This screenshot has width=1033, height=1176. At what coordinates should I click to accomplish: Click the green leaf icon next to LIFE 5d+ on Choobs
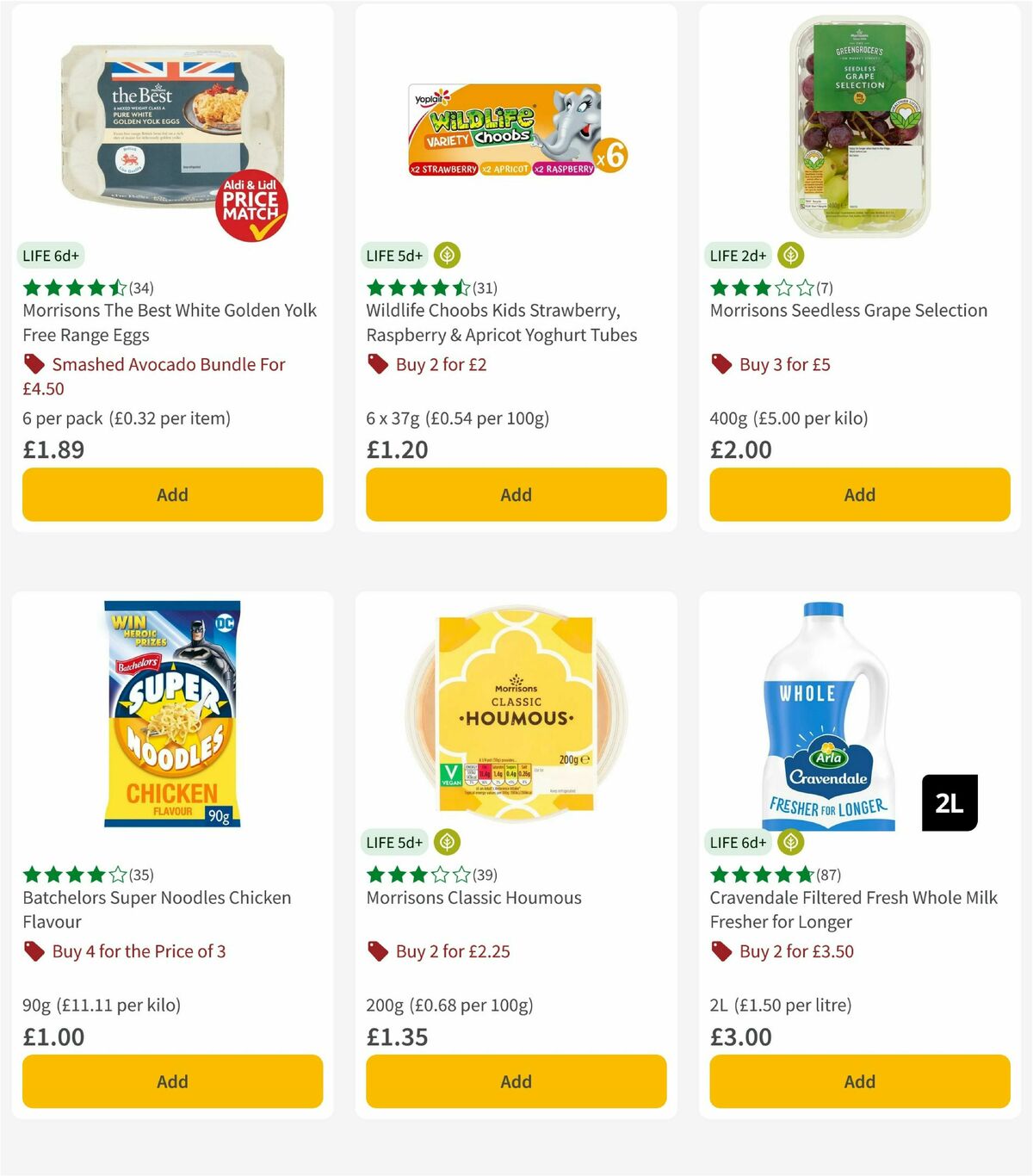(x=448, y=255)
